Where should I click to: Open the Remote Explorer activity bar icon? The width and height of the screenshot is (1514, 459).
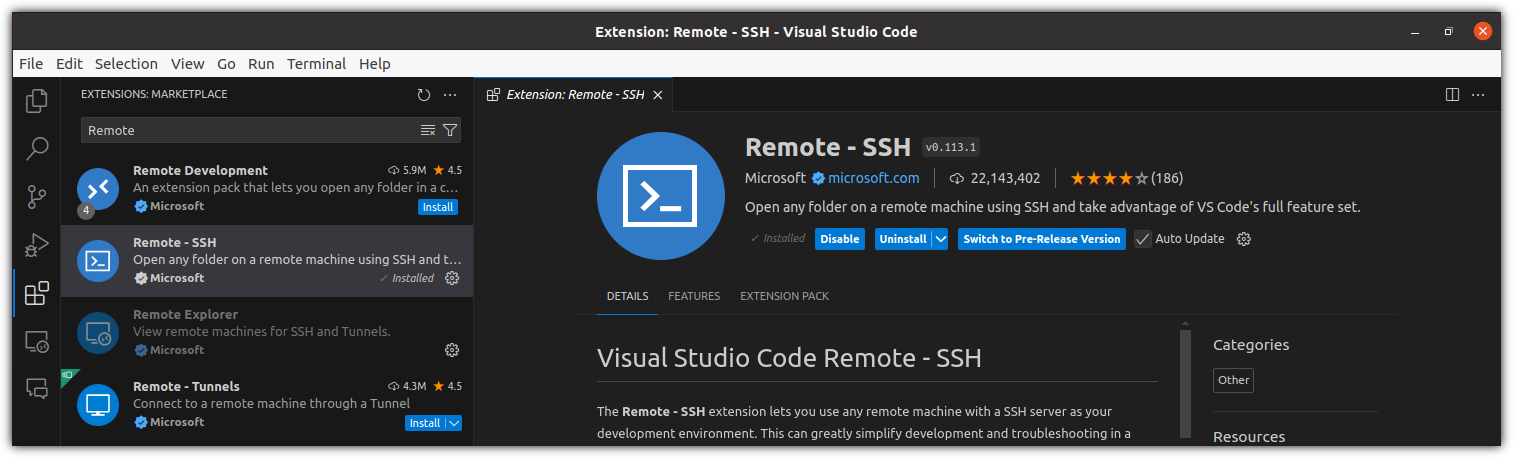[x=37, y=341]
